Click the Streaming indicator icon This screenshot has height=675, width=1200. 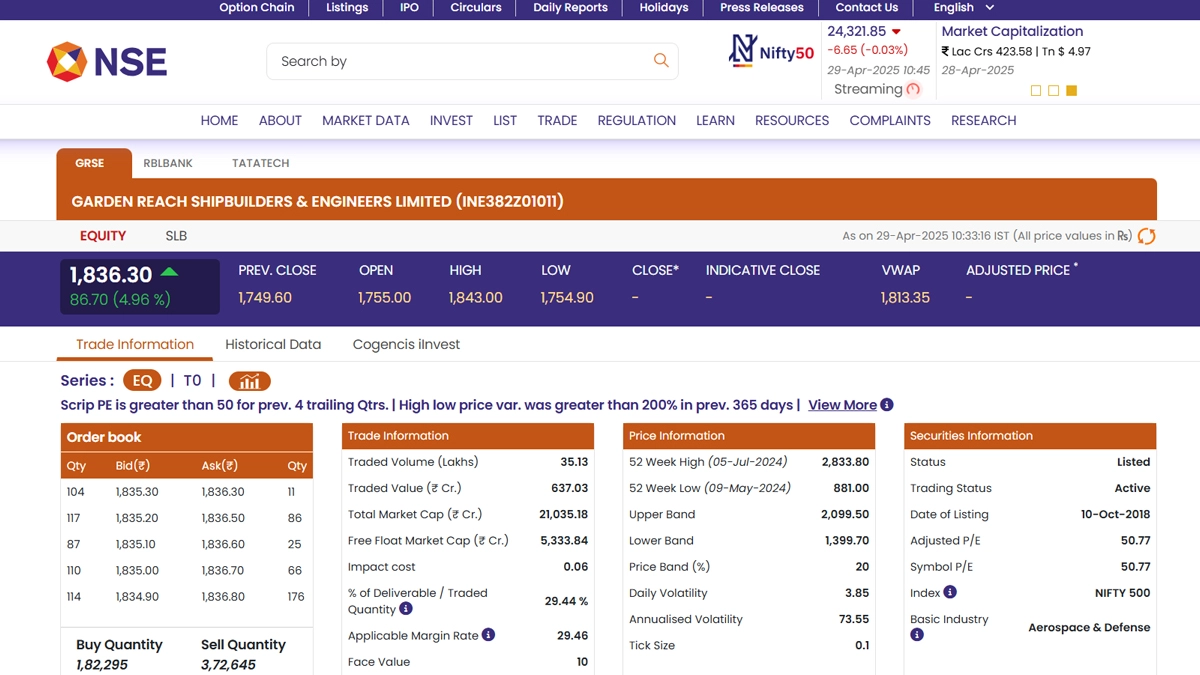(913, 89)
